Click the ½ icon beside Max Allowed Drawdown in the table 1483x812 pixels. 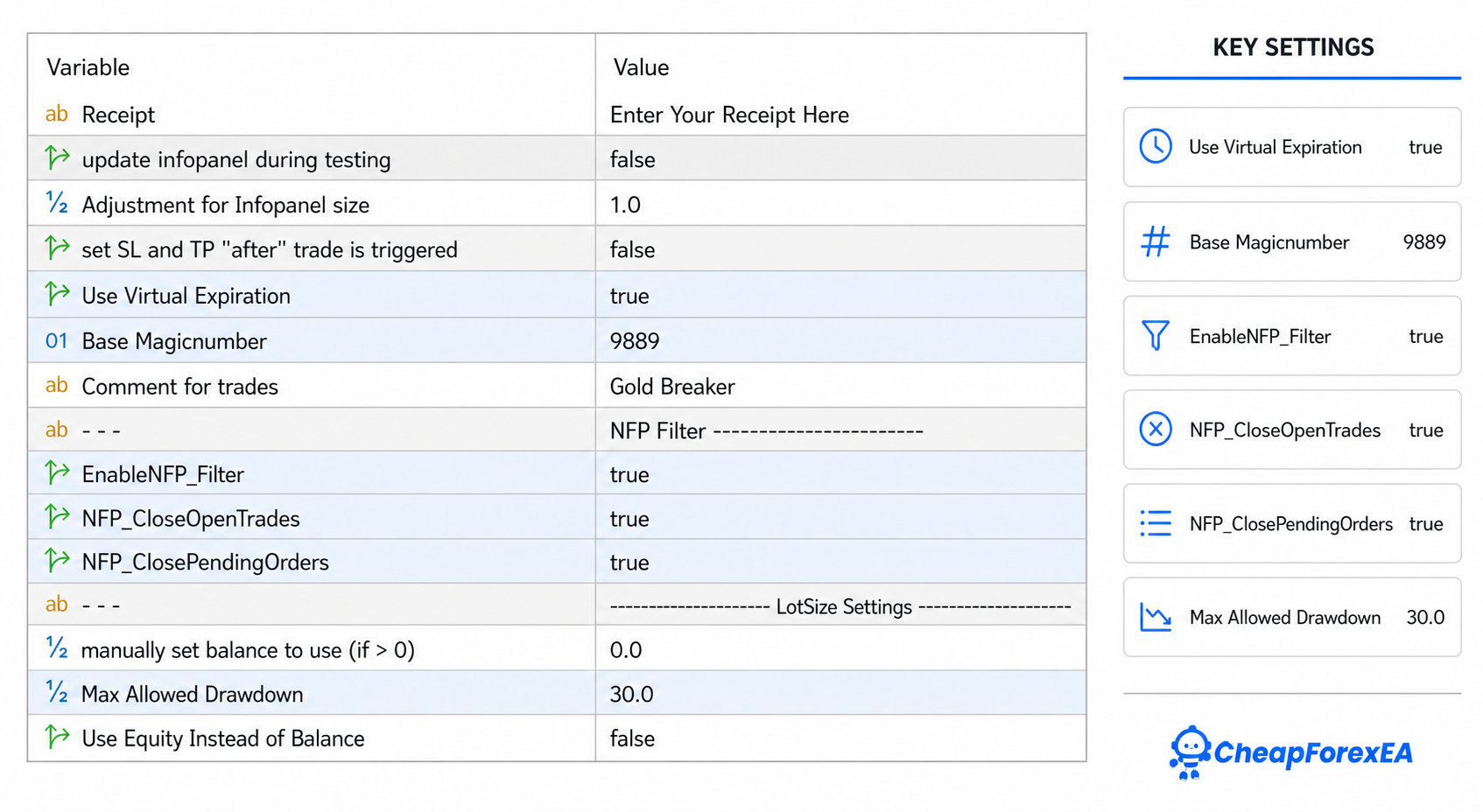point(57,692)
